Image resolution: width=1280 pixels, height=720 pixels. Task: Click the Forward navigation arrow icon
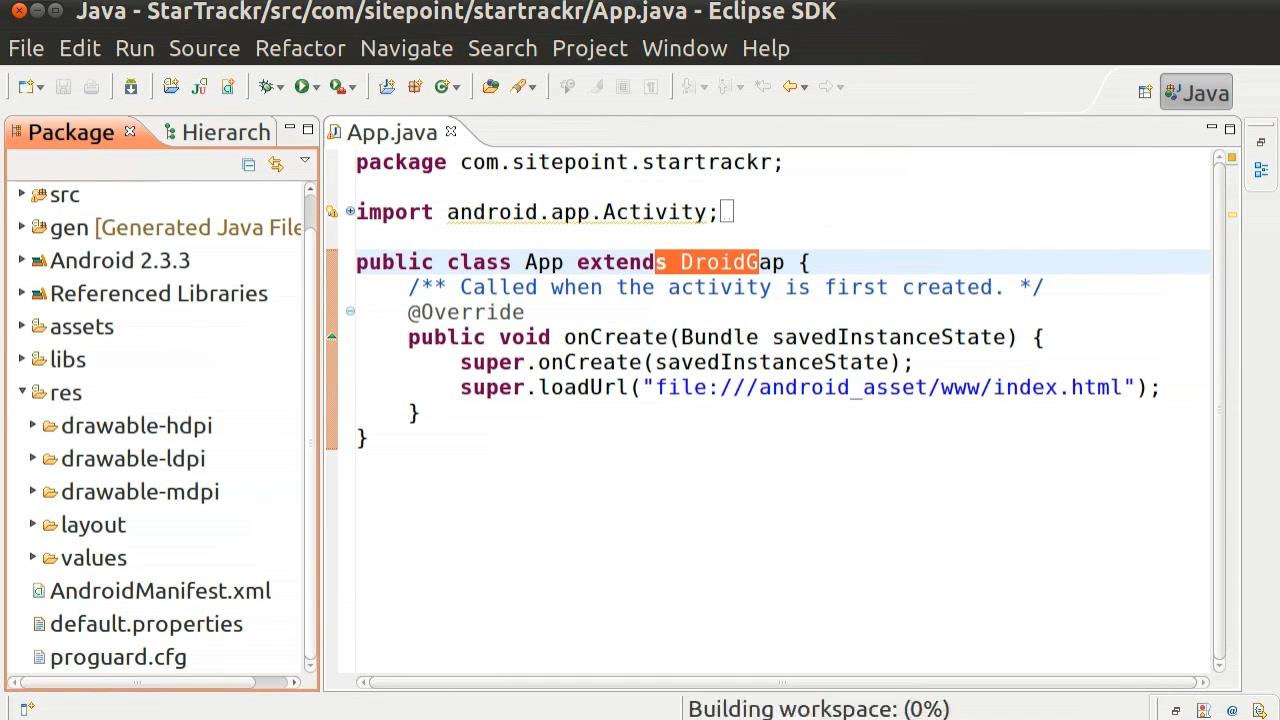click(x=826, y=87)
